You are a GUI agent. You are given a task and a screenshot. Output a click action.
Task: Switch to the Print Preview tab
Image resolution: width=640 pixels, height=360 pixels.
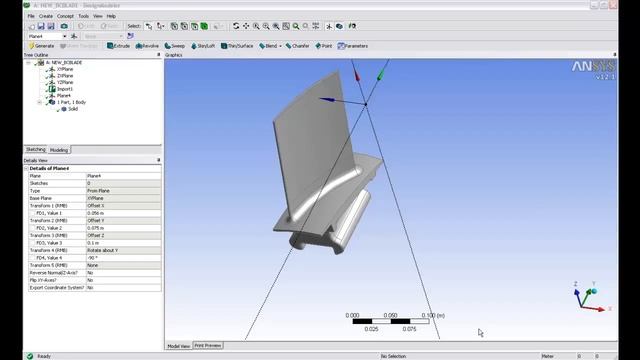208,346
